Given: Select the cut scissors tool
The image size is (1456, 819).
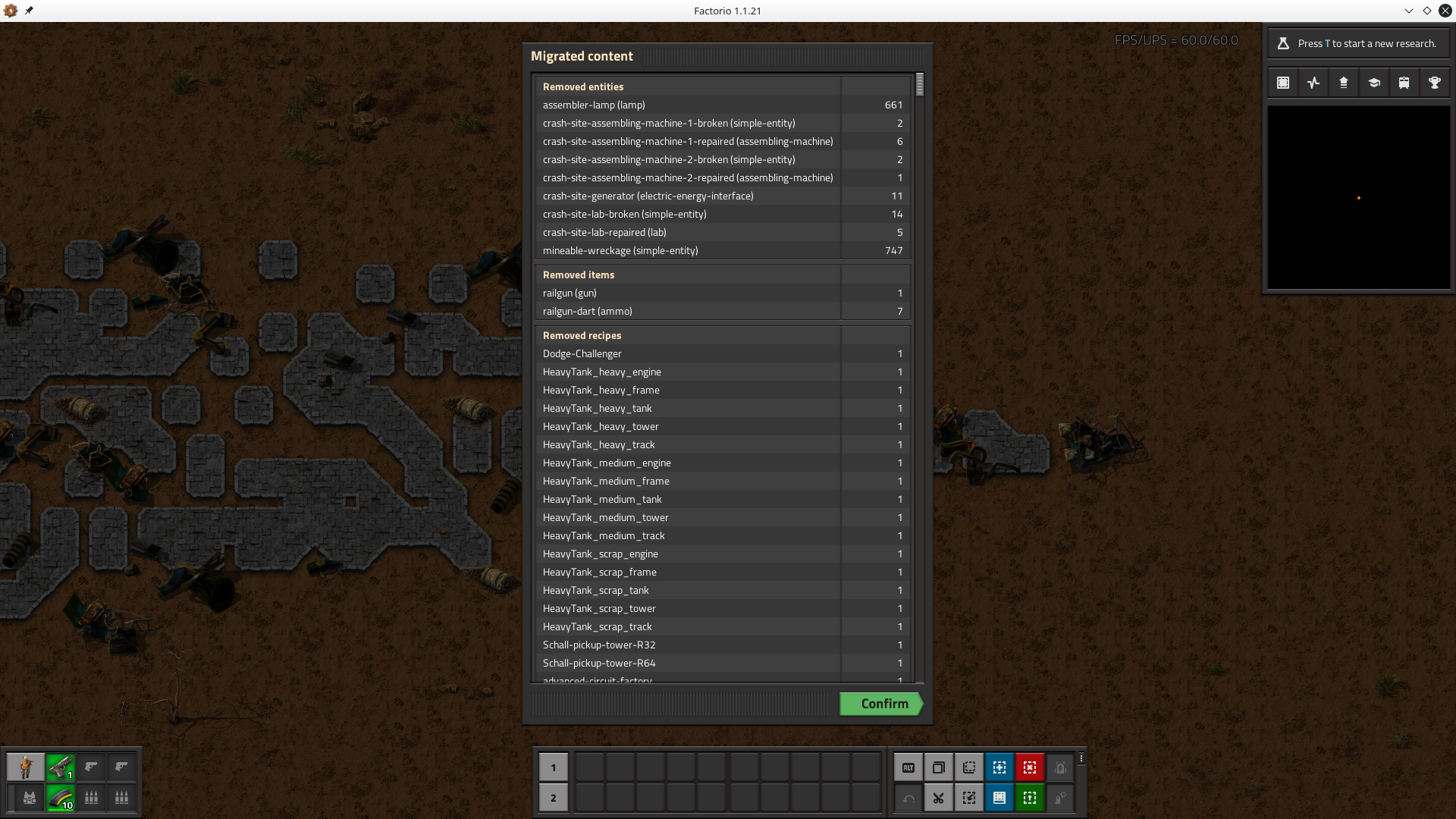Looking at the screenshot, I should pos(939,798).
